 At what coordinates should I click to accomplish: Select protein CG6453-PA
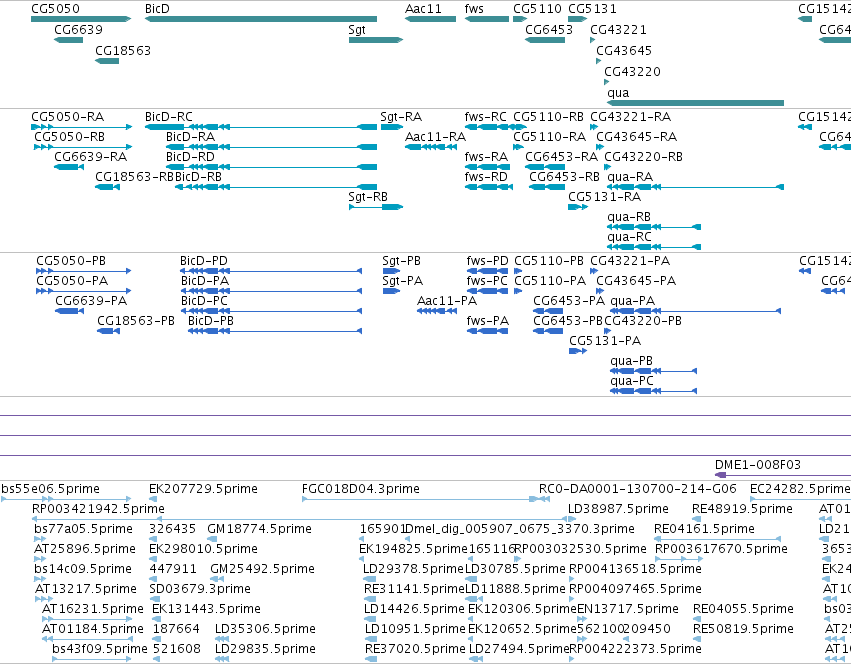coord(548,311)
